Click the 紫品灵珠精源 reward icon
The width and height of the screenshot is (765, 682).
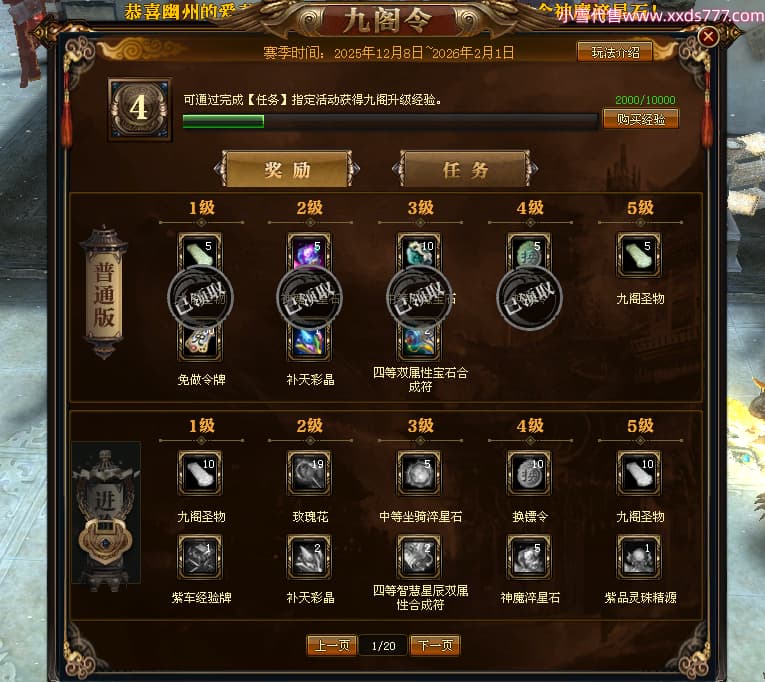point(639,557)
